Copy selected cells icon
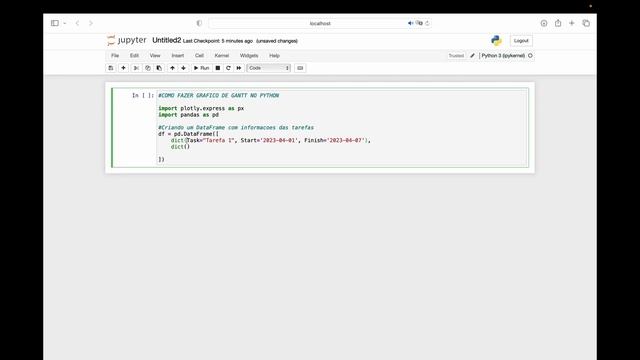640x360 pixels. 148,68
